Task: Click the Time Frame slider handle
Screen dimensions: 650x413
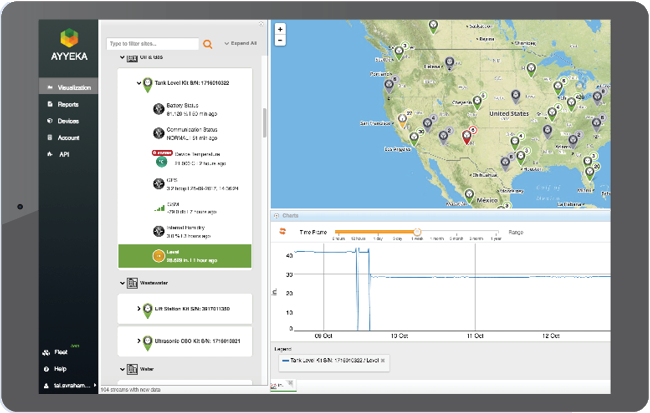Action: 417,232
